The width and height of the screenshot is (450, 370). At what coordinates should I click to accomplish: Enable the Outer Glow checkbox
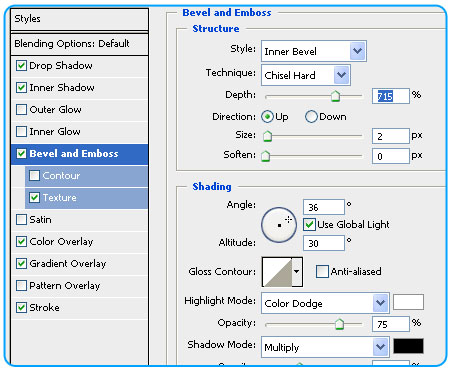pyautogui.click(x=21, y=110)
